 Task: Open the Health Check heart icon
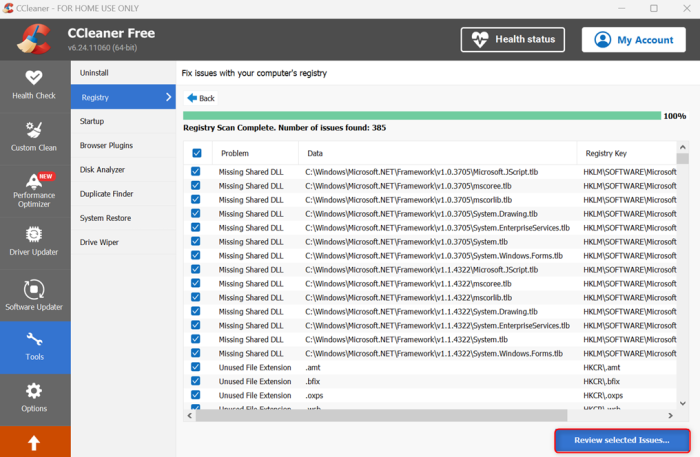(33, 78)
